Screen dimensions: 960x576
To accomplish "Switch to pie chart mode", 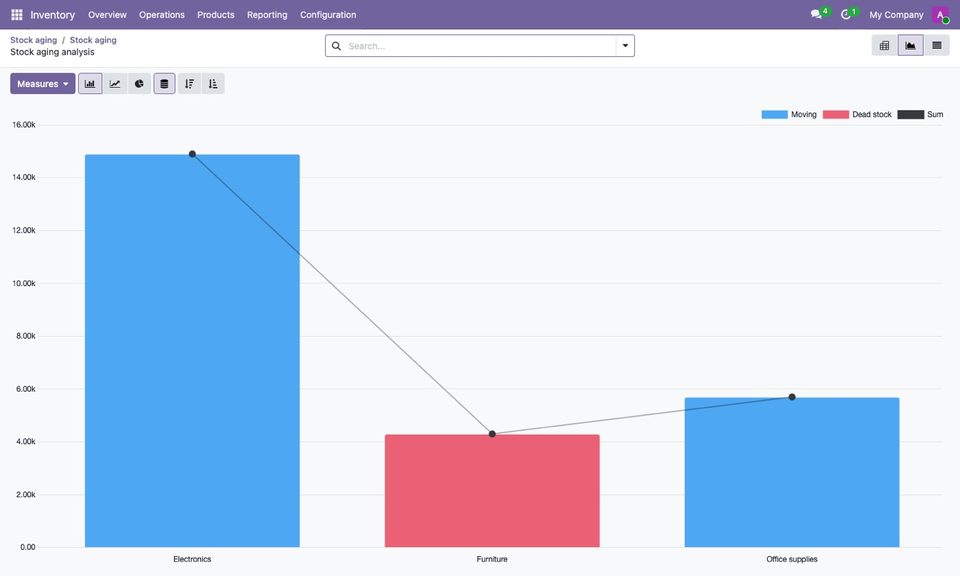I will pos(139,84).
